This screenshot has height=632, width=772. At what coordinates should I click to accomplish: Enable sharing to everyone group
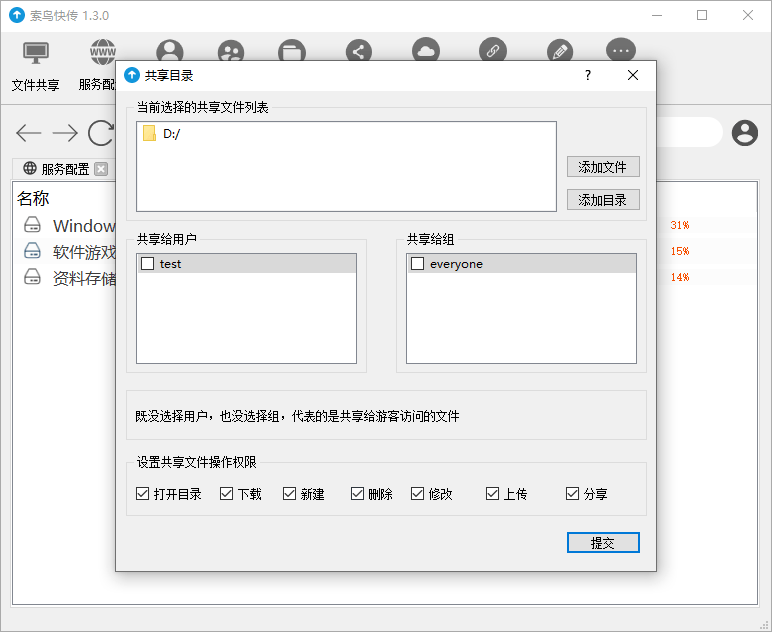418,264
